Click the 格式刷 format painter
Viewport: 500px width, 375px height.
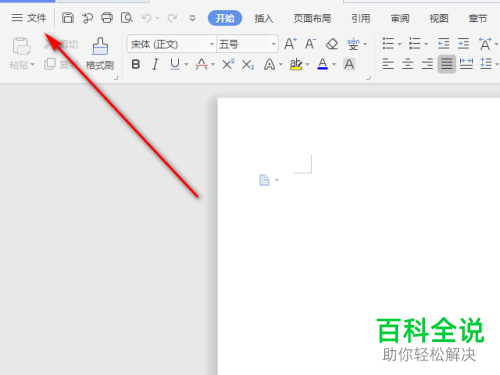[x=100, y=53]
